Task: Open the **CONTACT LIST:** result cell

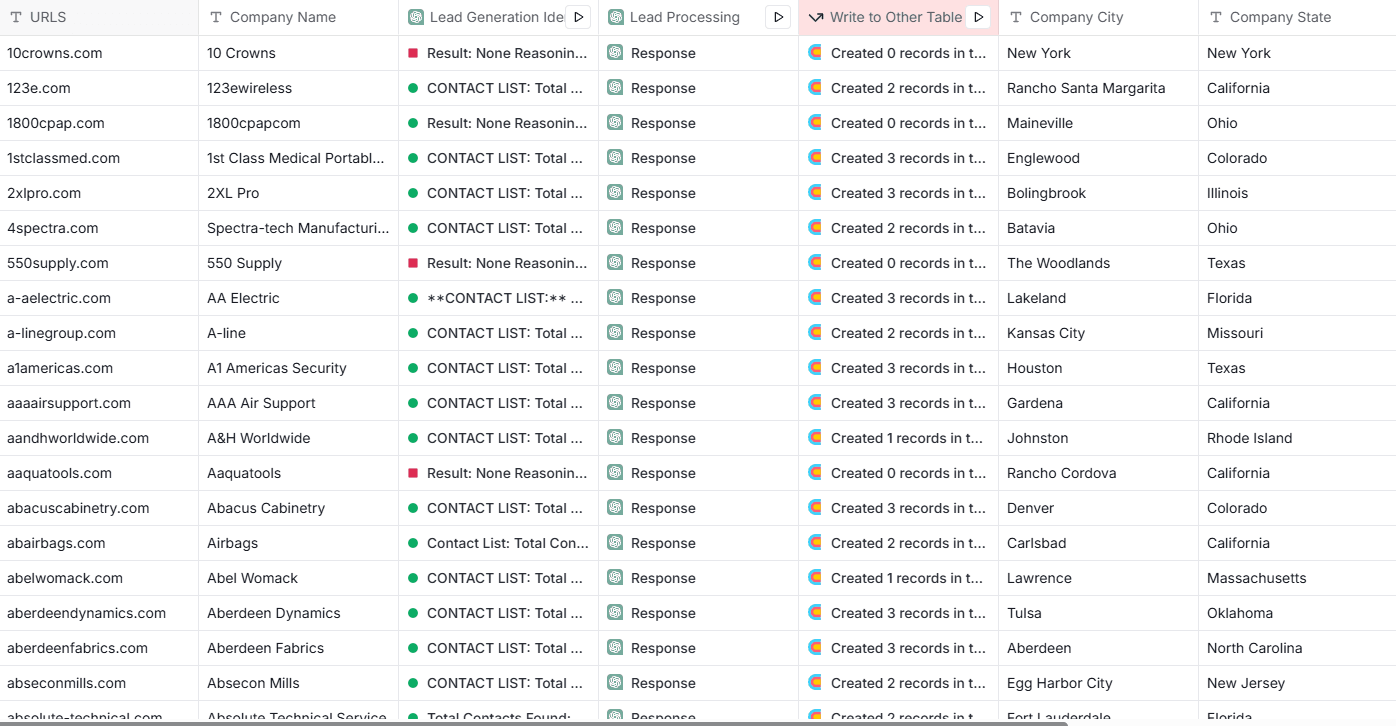Action: coord(499,298)
